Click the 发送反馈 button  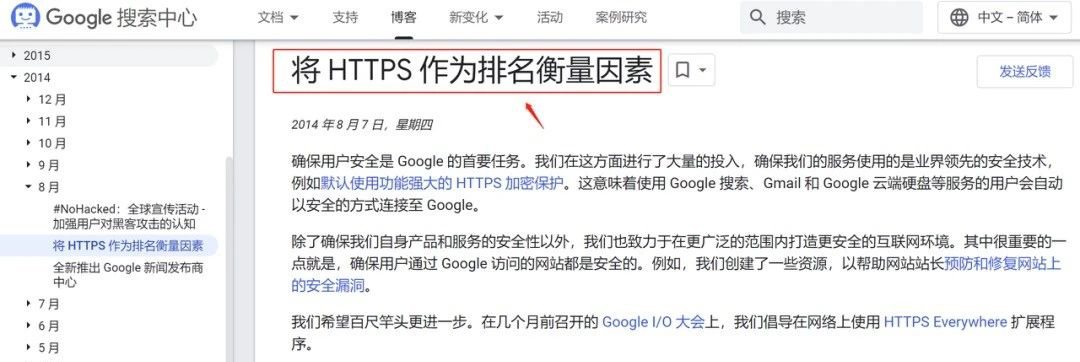1025,72
